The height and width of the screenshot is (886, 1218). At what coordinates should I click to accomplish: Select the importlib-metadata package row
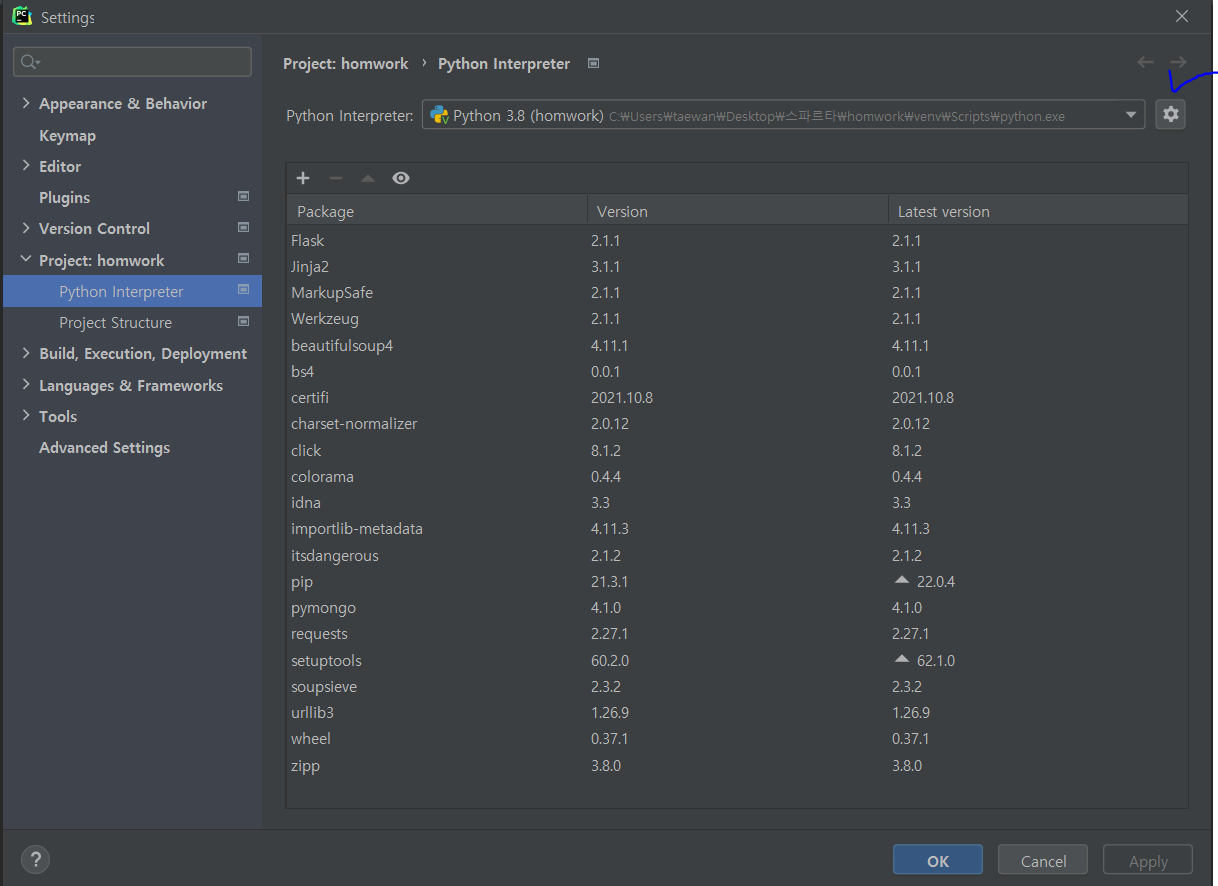pos(737,528)
